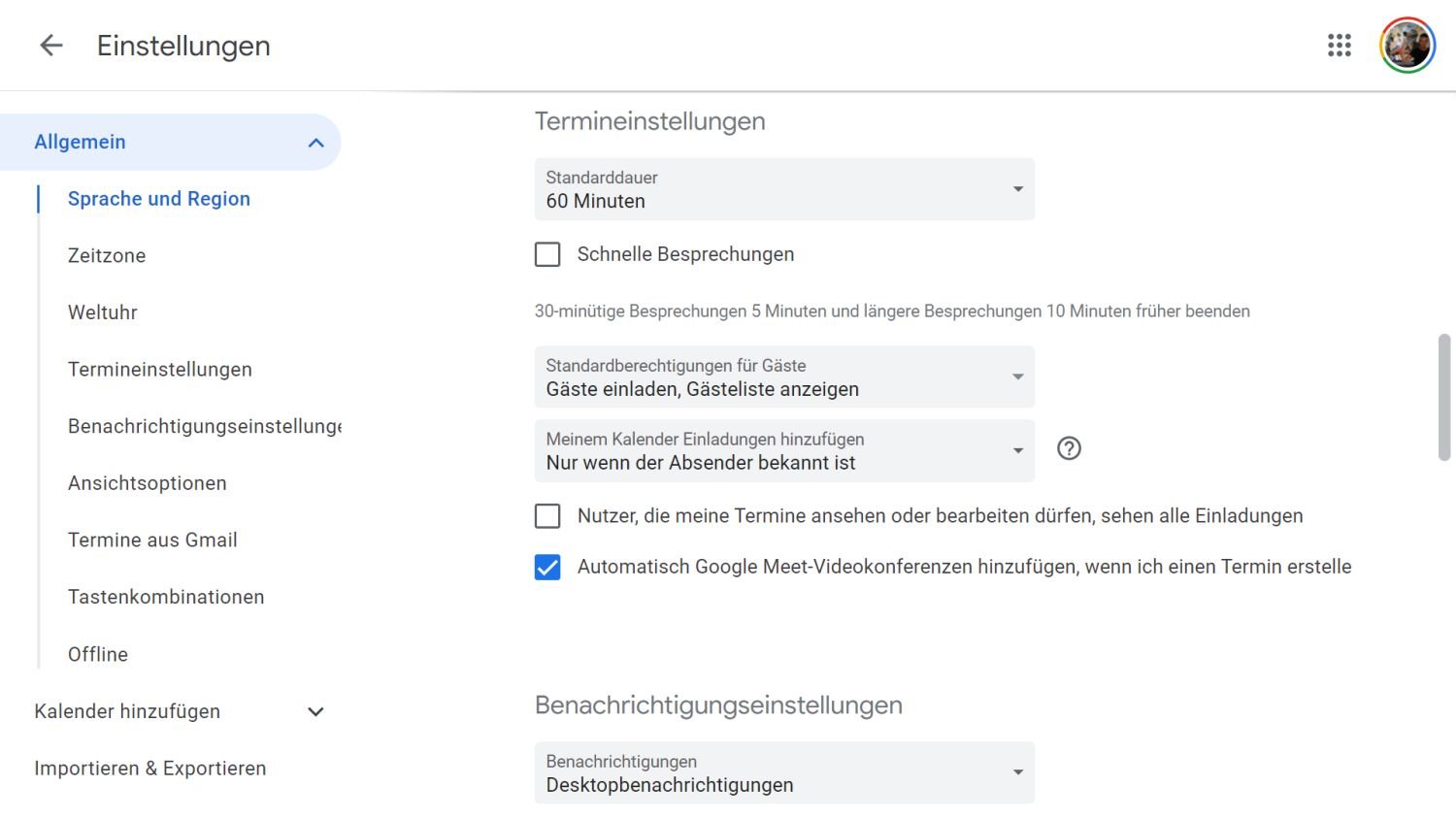Disable automatic Google Meet-Videokonferenzen checkbox
Viewport: 1456px width, 819px height.
pyautogui.click(x=547, y=568)
